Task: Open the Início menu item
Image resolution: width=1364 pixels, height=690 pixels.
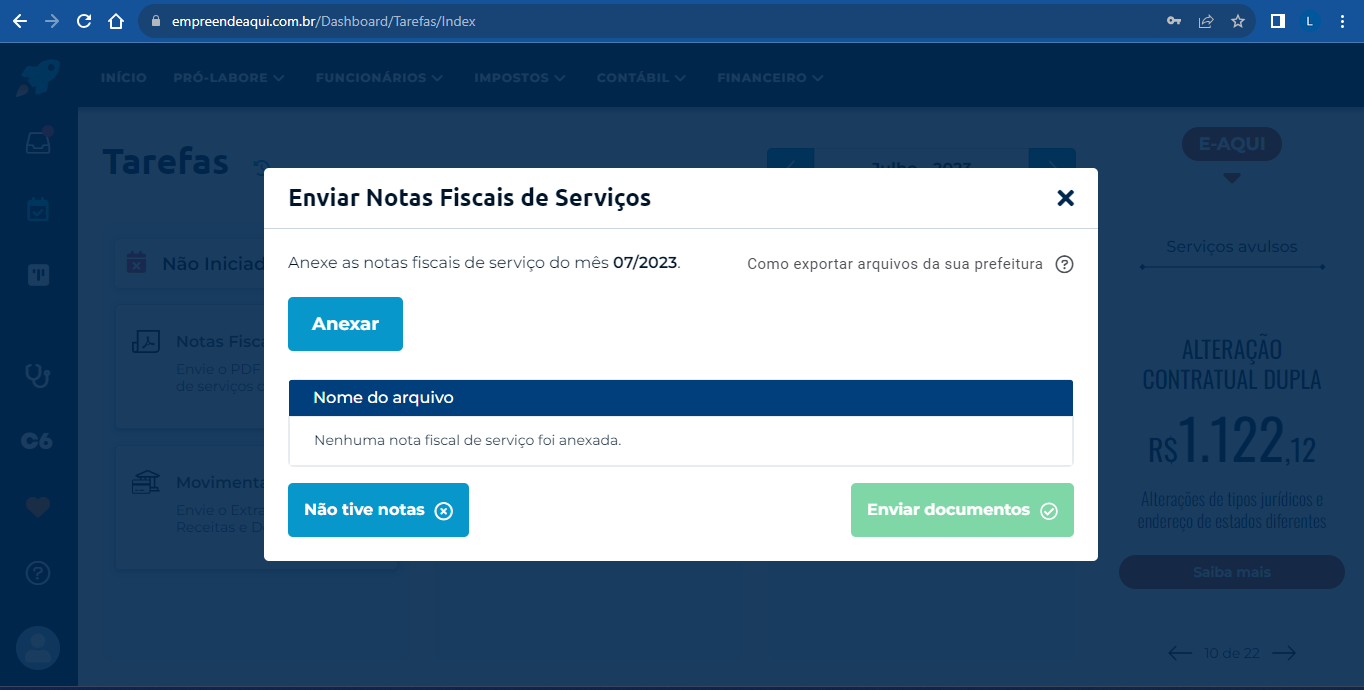Action: pyautogui.click(x=123, y=78)
